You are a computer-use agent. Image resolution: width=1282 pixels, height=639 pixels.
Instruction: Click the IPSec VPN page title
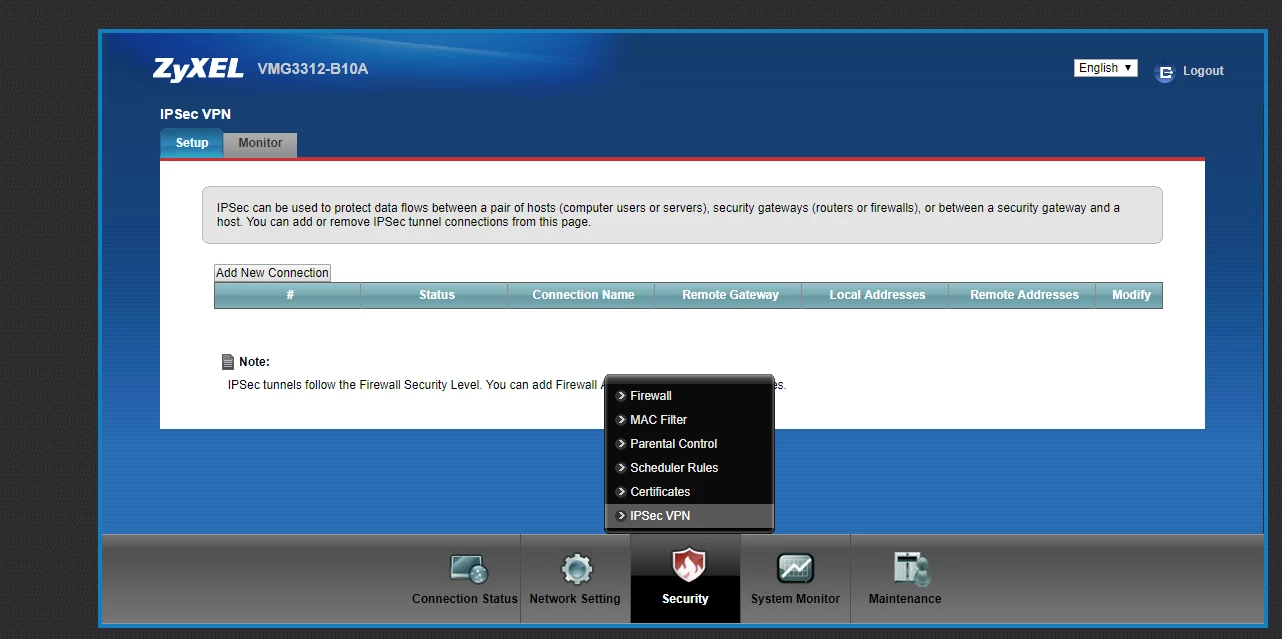195,114
